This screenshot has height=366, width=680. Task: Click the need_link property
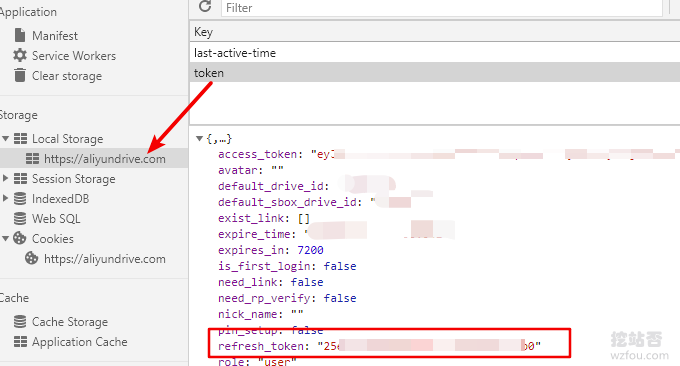271,282
